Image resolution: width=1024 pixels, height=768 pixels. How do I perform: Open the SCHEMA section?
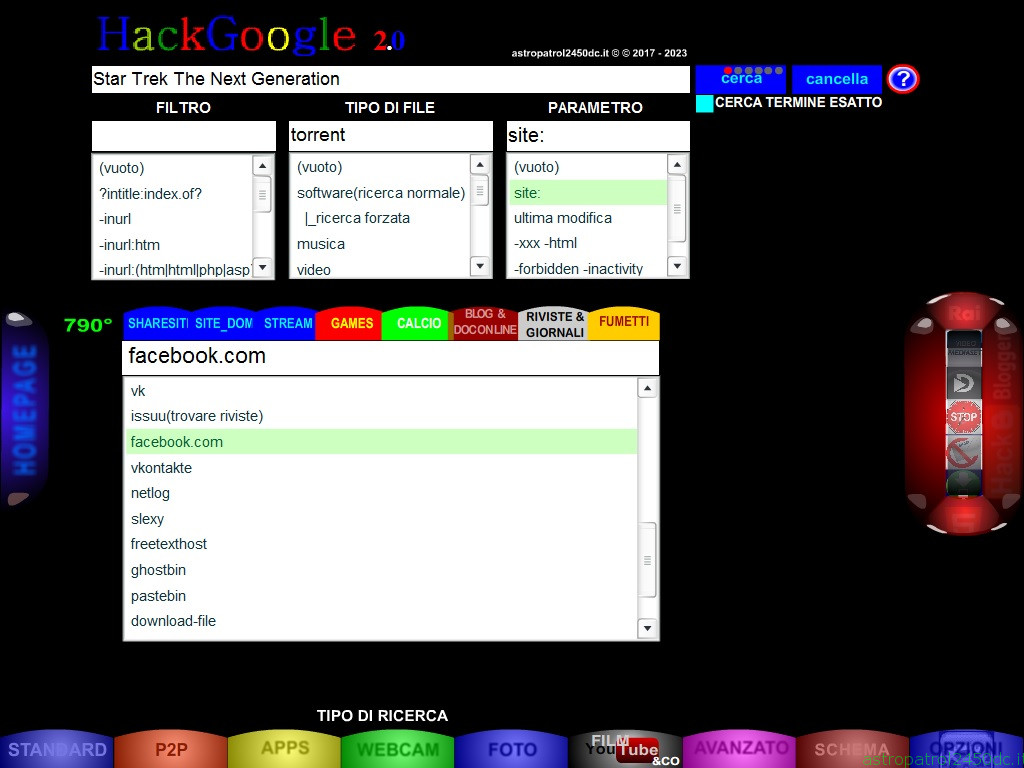[852, 749]
